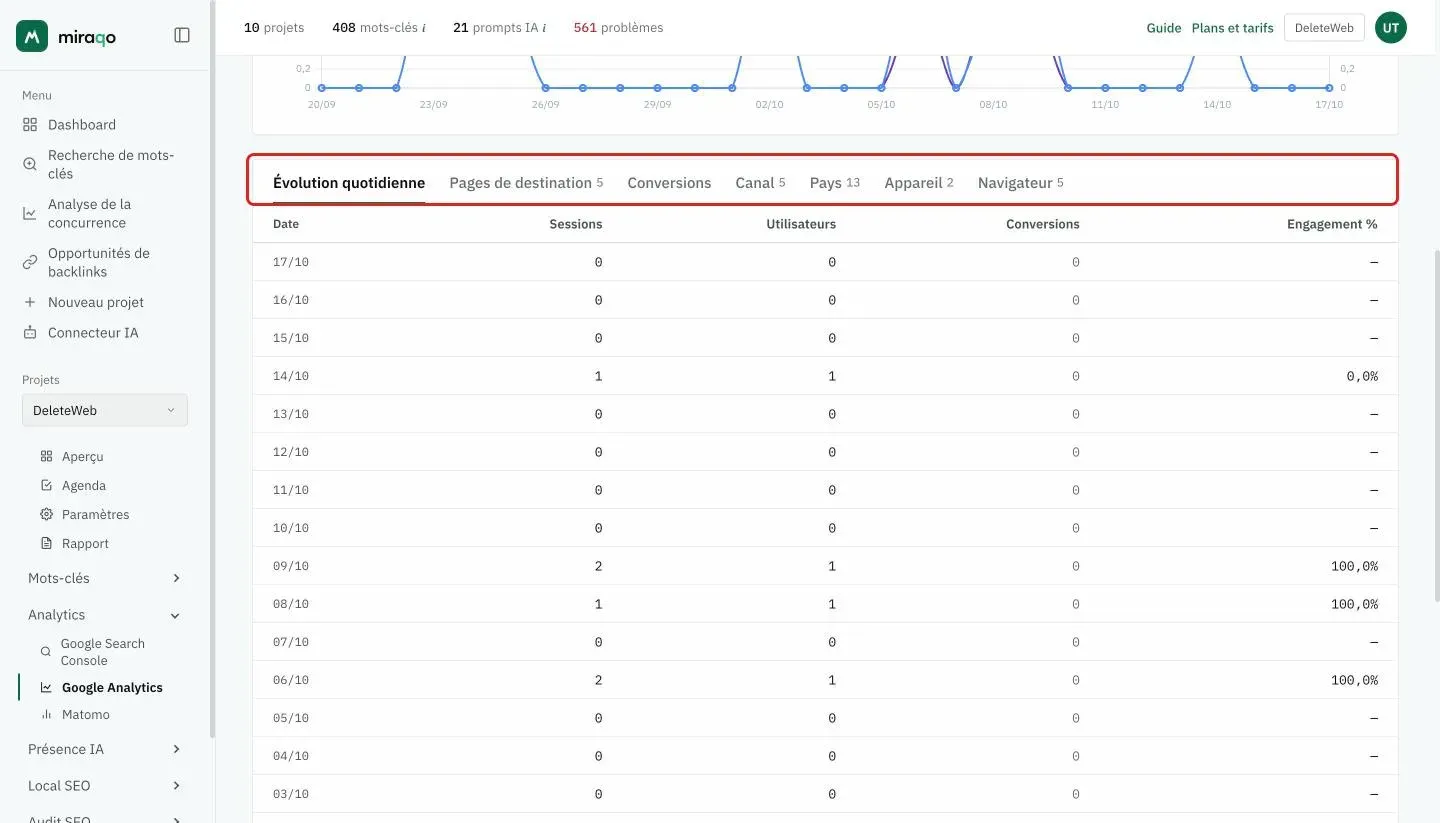1440x823 pixels.
Task: Click the Connecteur IA robot icon
Action: pyautogui.click(x=30, y=332)
